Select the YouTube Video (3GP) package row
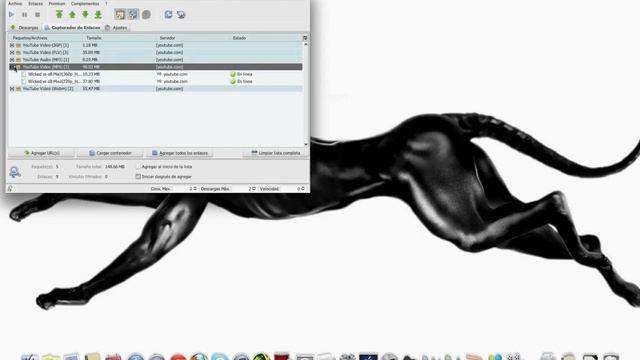Viewport: 640px width, 360px height. point(156,45)
